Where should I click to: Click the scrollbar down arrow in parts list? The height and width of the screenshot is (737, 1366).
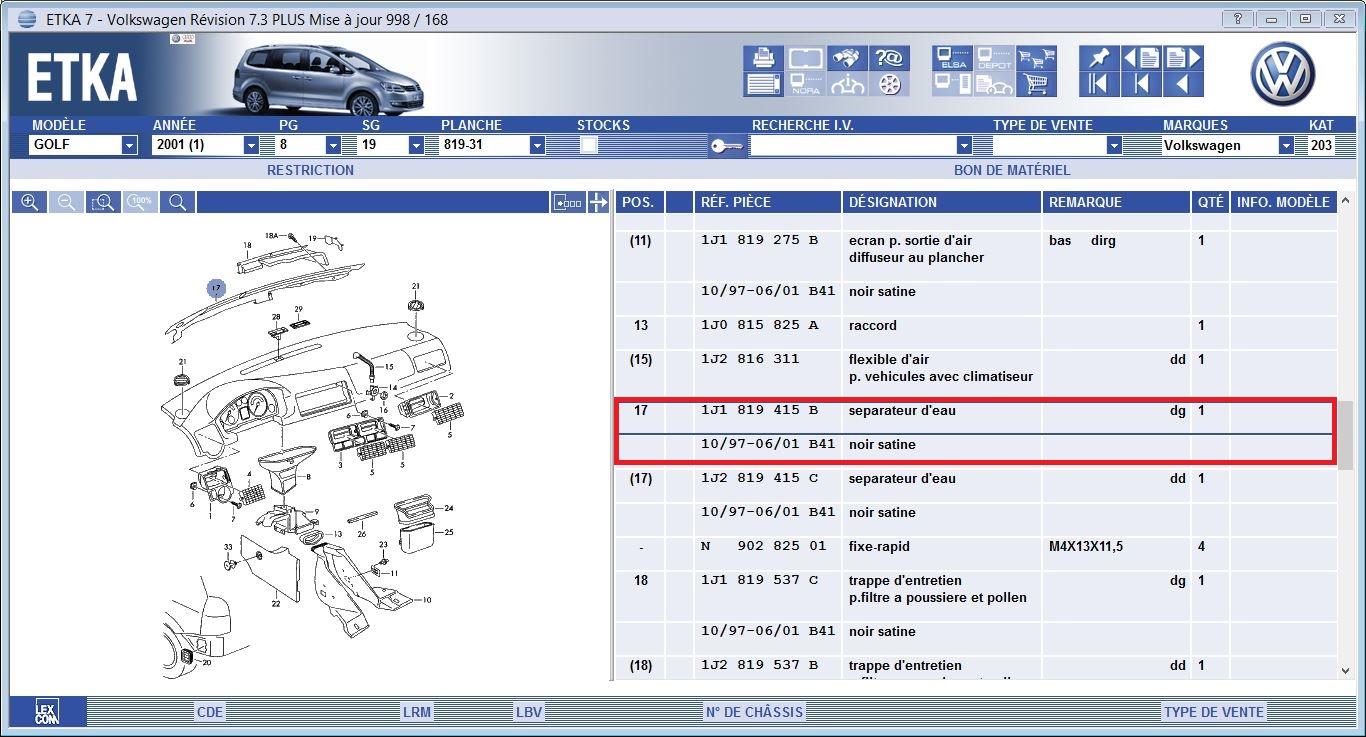1346,670
